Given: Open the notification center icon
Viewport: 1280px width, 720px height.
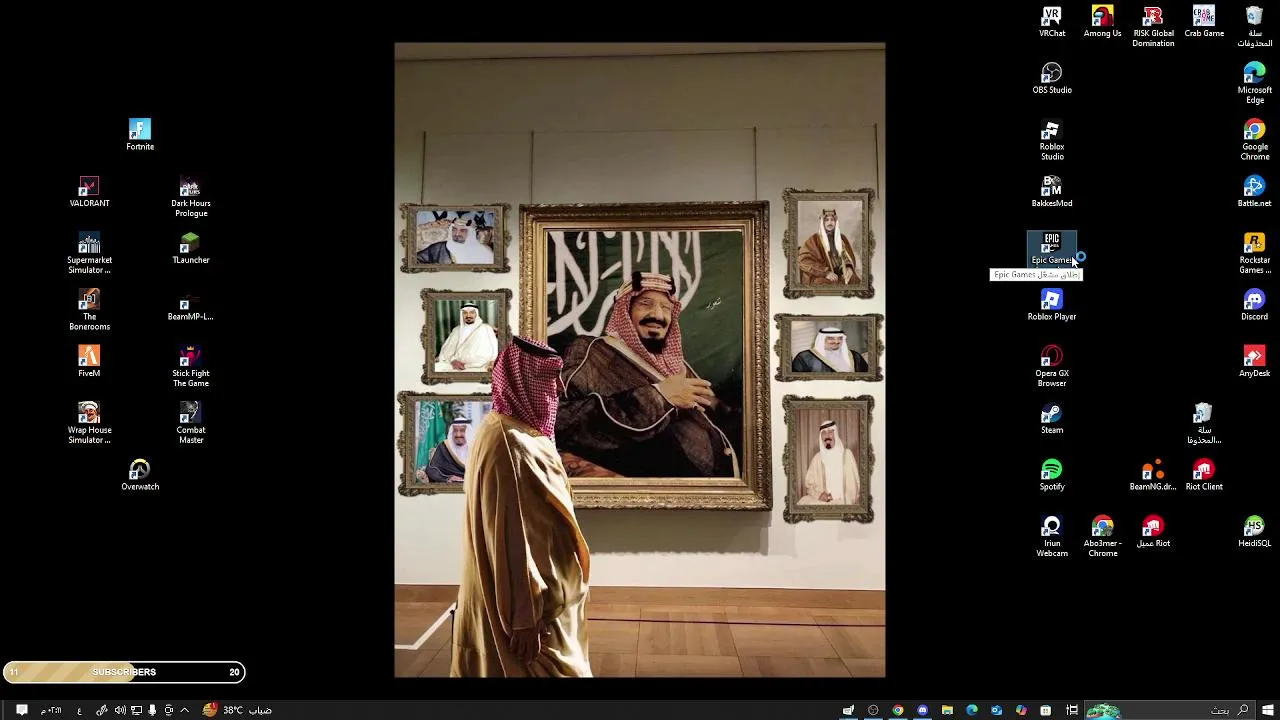Looking at the screenshot, I should click(22, 710).
